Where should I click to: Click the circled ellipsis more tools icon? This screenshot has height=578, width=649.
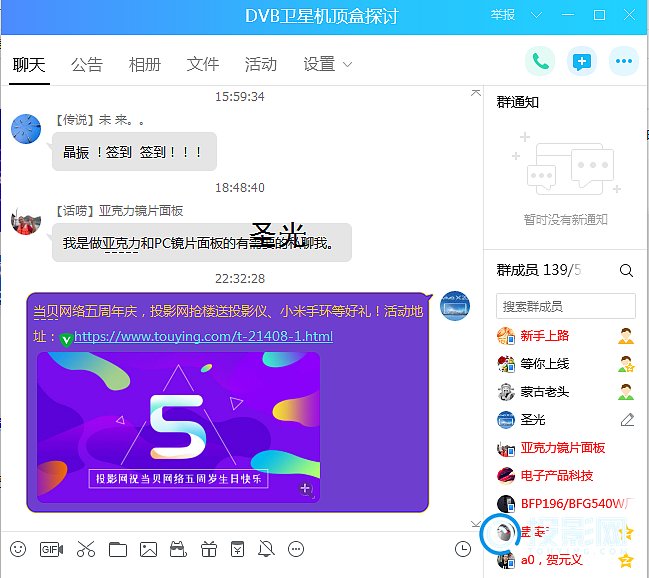[296, 549]
